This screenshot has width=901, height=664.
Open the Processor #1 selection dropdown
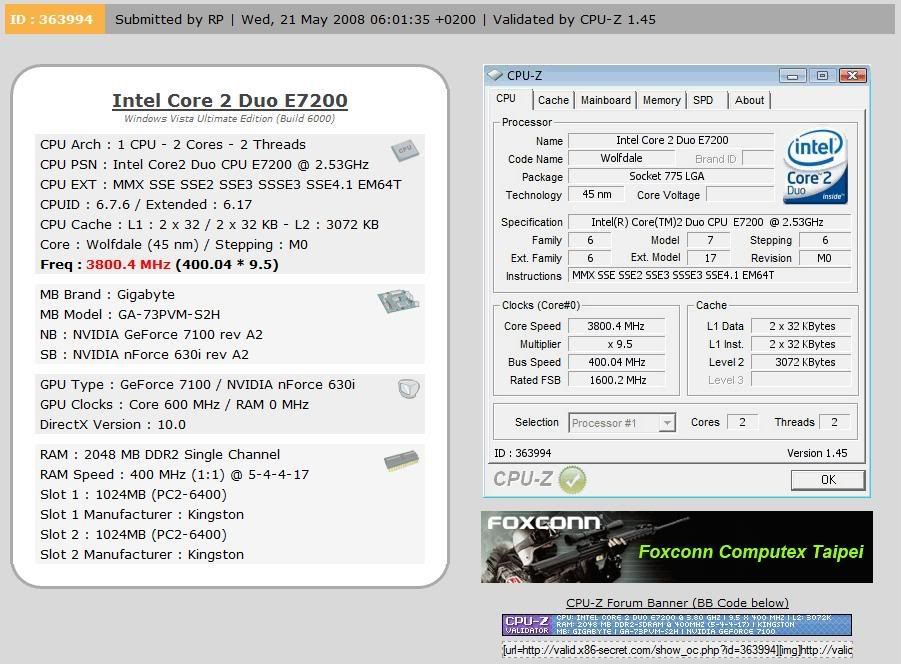tap(622, 423)
